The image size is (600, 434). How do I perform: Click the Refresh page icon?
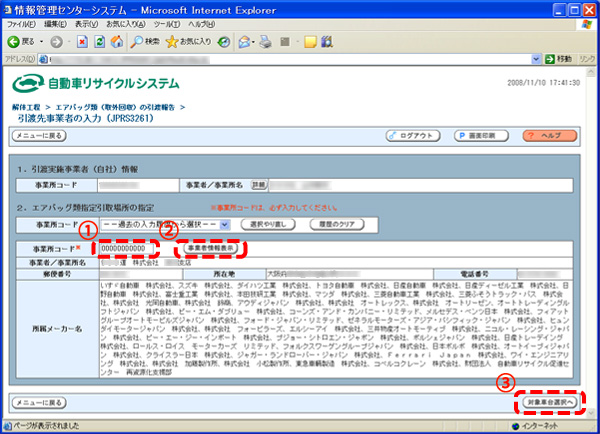[99, 42]
